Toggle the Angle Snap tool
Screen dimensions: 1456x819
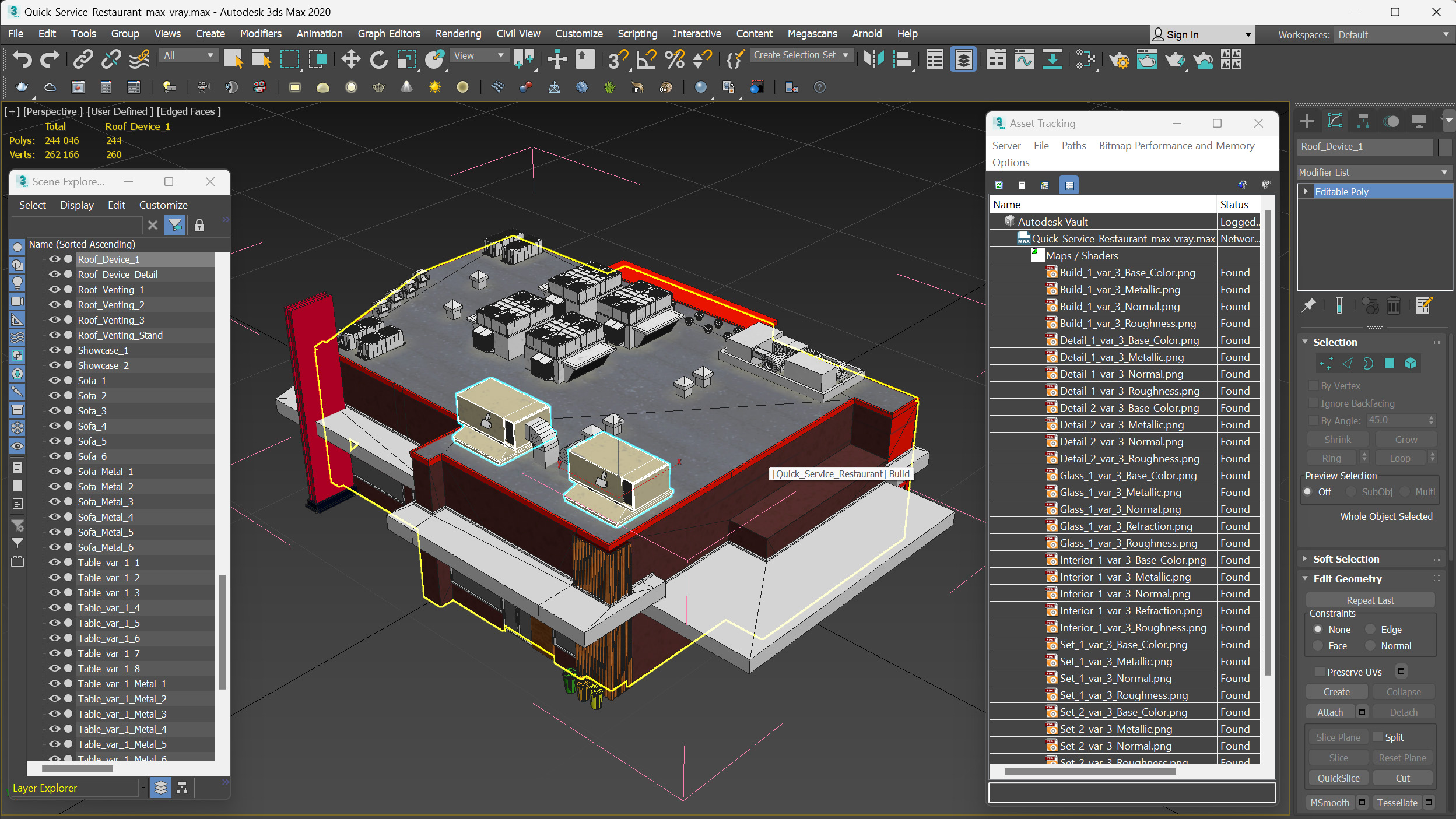tap(647, 58)
